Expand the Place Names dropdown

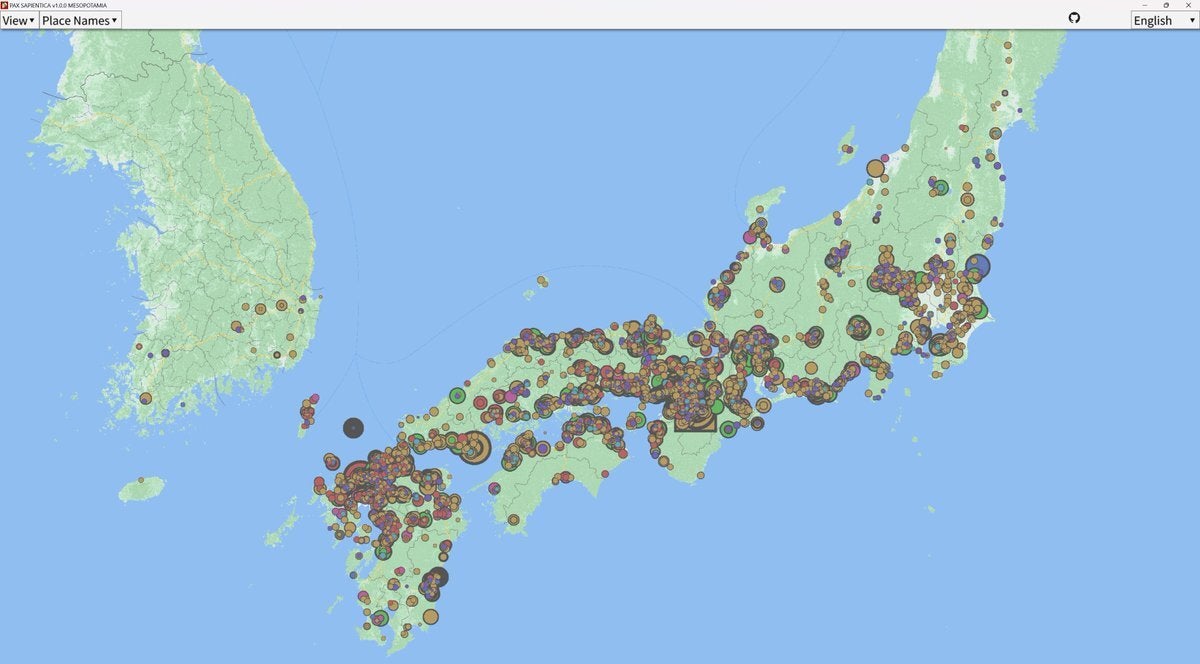(80, 20)
